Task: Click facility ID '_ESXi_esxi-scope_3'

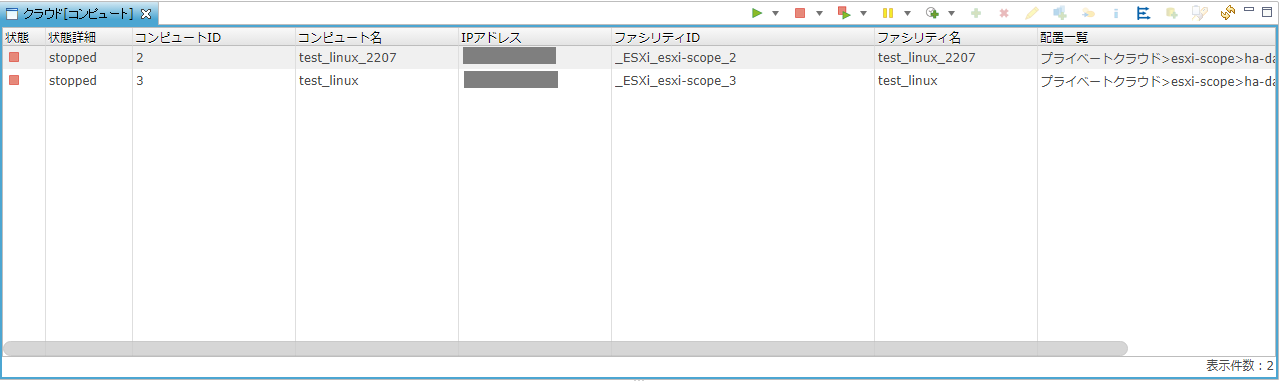Action: coord(675,81)
